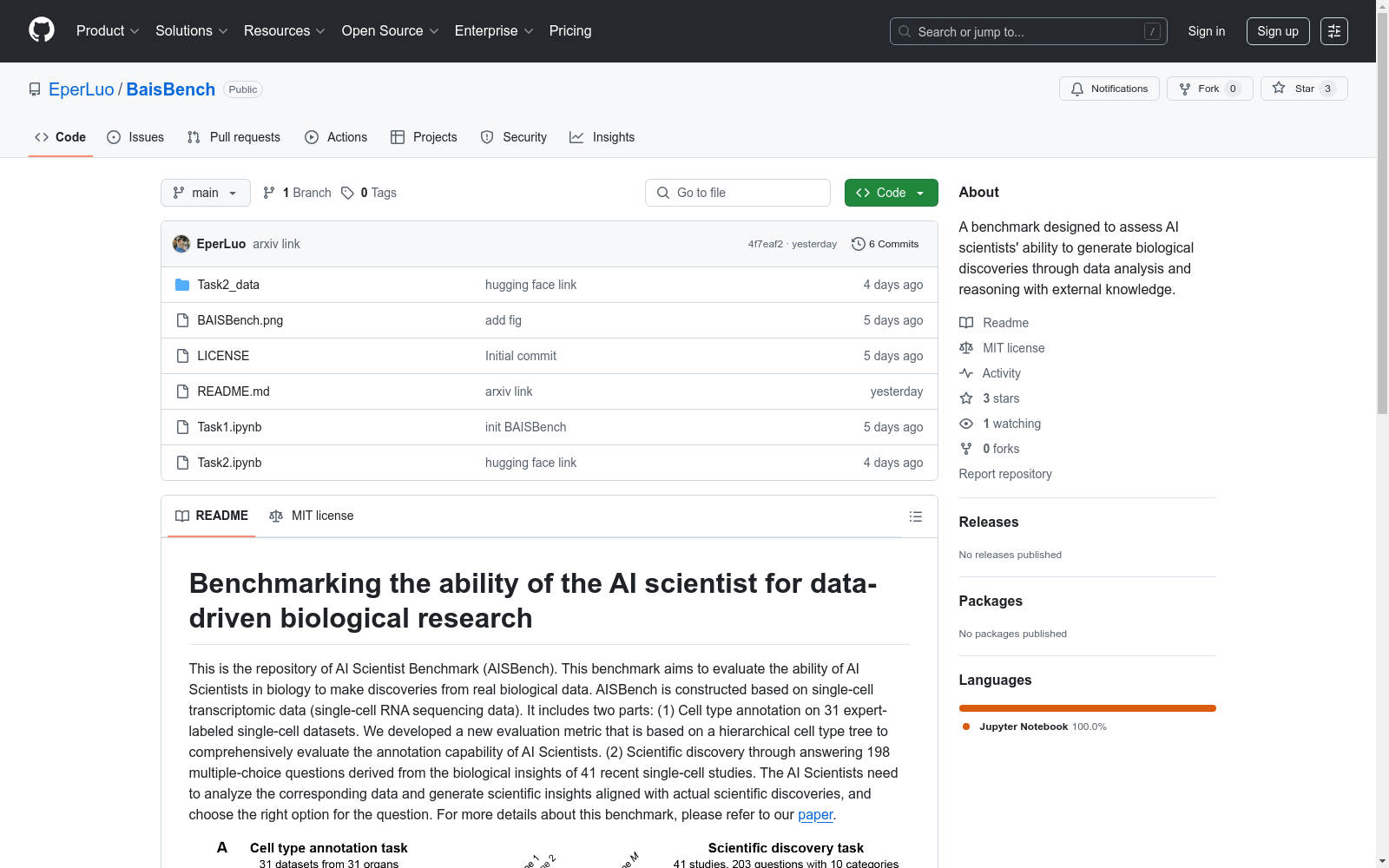
Task: Click Report repository
Action: (1005, 474)
